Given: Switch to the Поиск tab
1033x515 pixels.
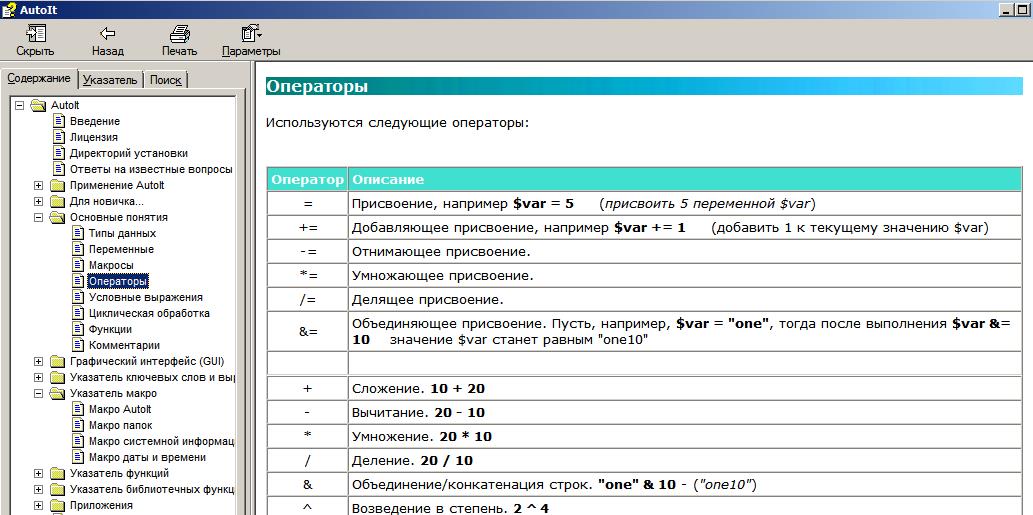Looking at the screenshot, I should (166, 80).
